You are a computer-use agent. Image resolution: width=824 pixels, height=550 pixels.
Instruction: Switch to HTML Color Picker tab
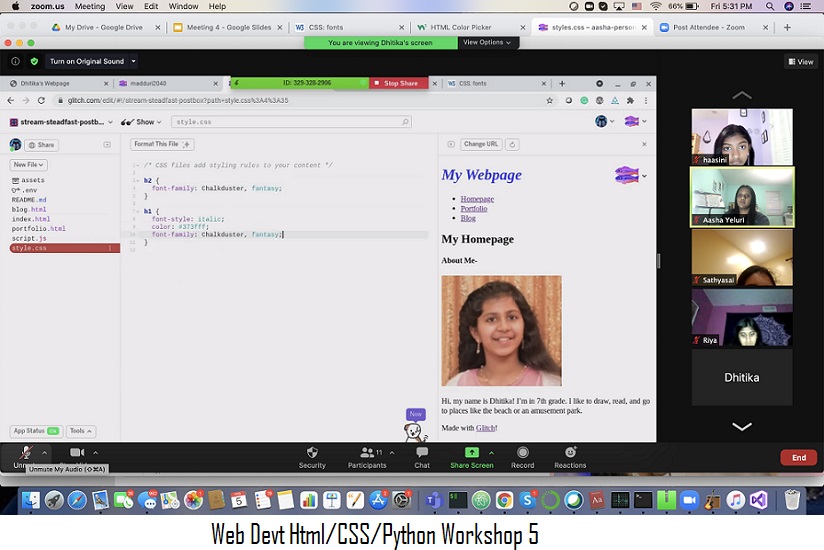(x=462, y=28)
